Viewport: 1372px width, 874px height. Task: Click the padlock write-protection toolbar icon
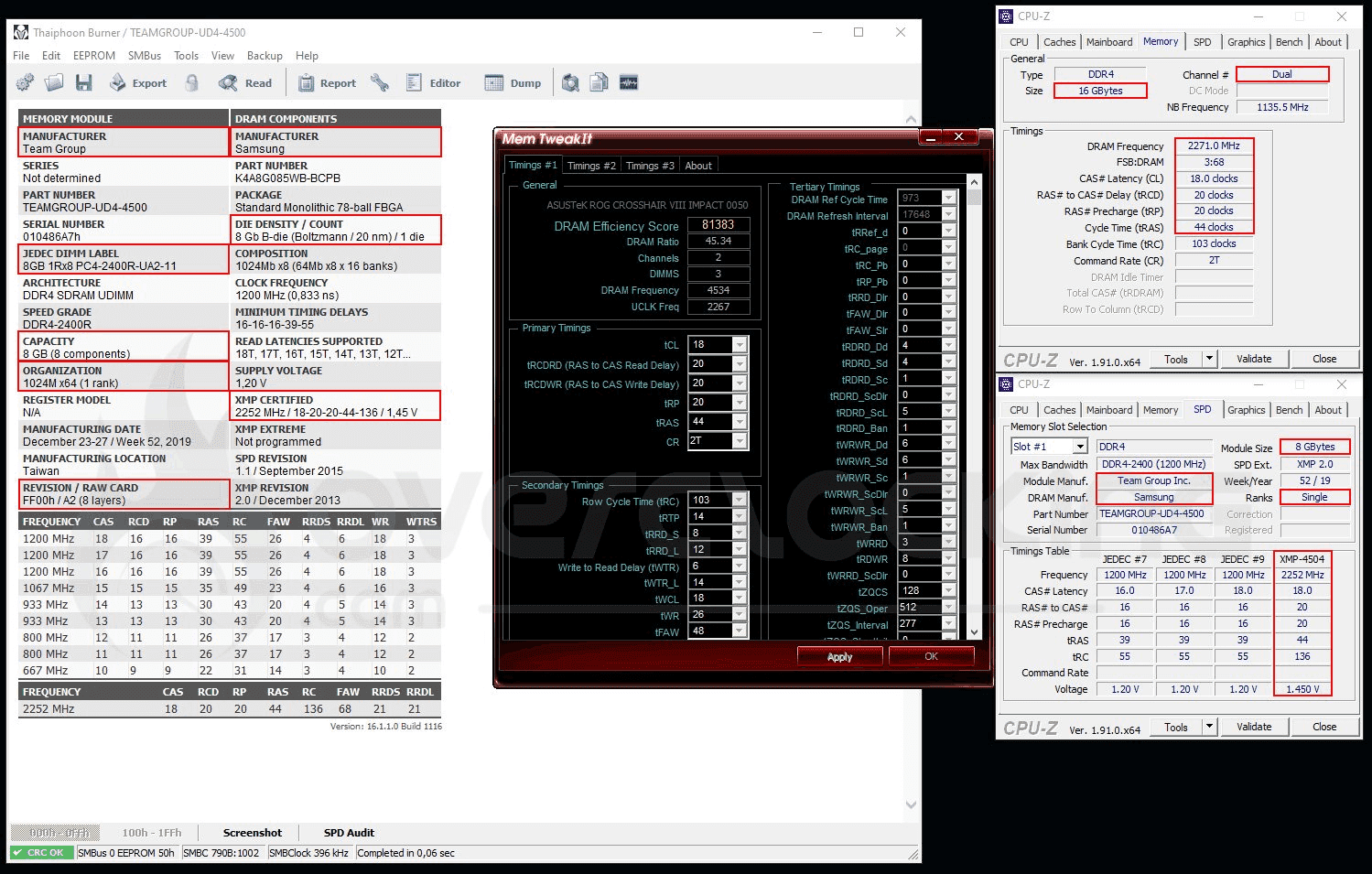192,83
